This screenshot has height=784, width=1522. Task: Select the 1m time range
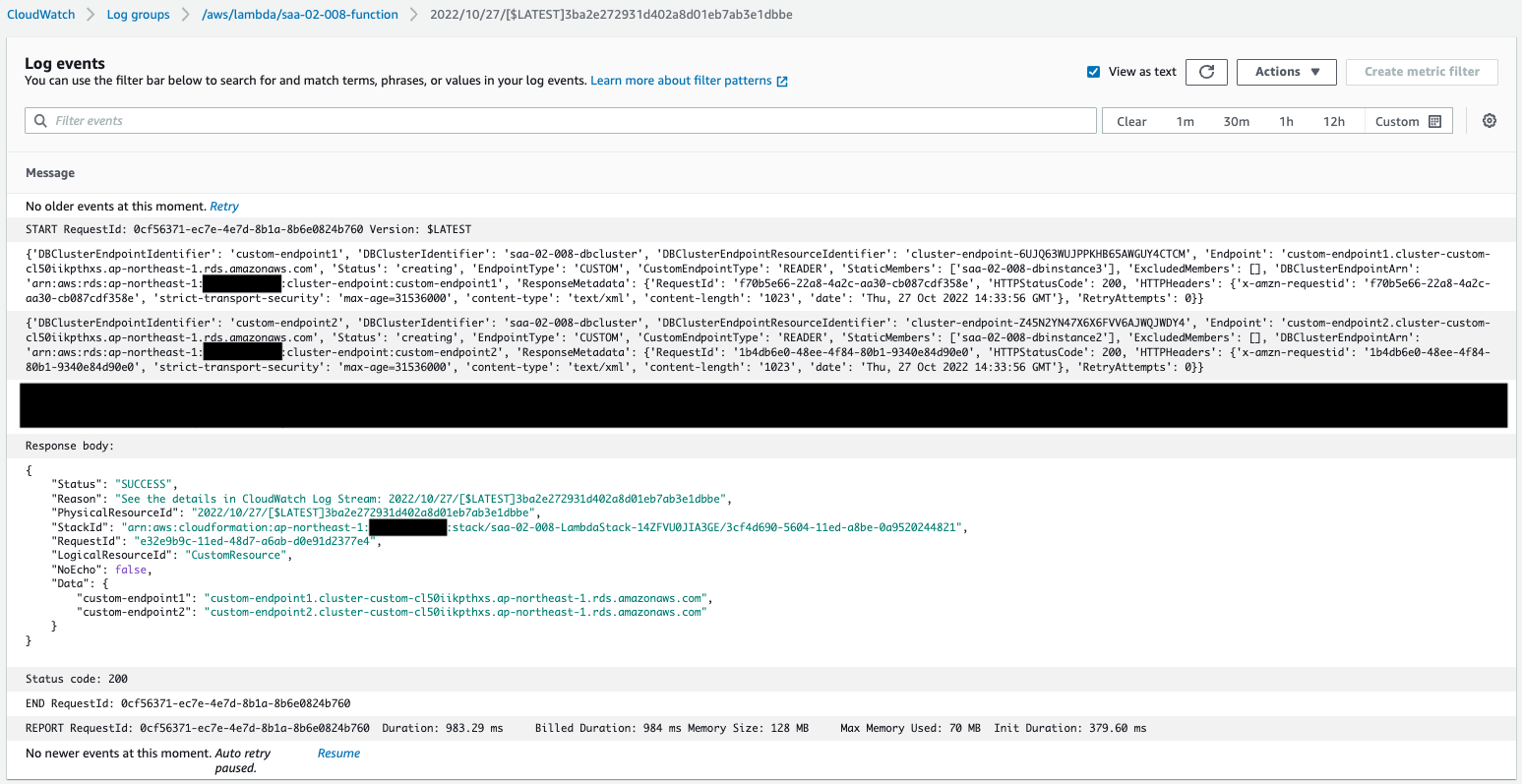pos(1186,120)
